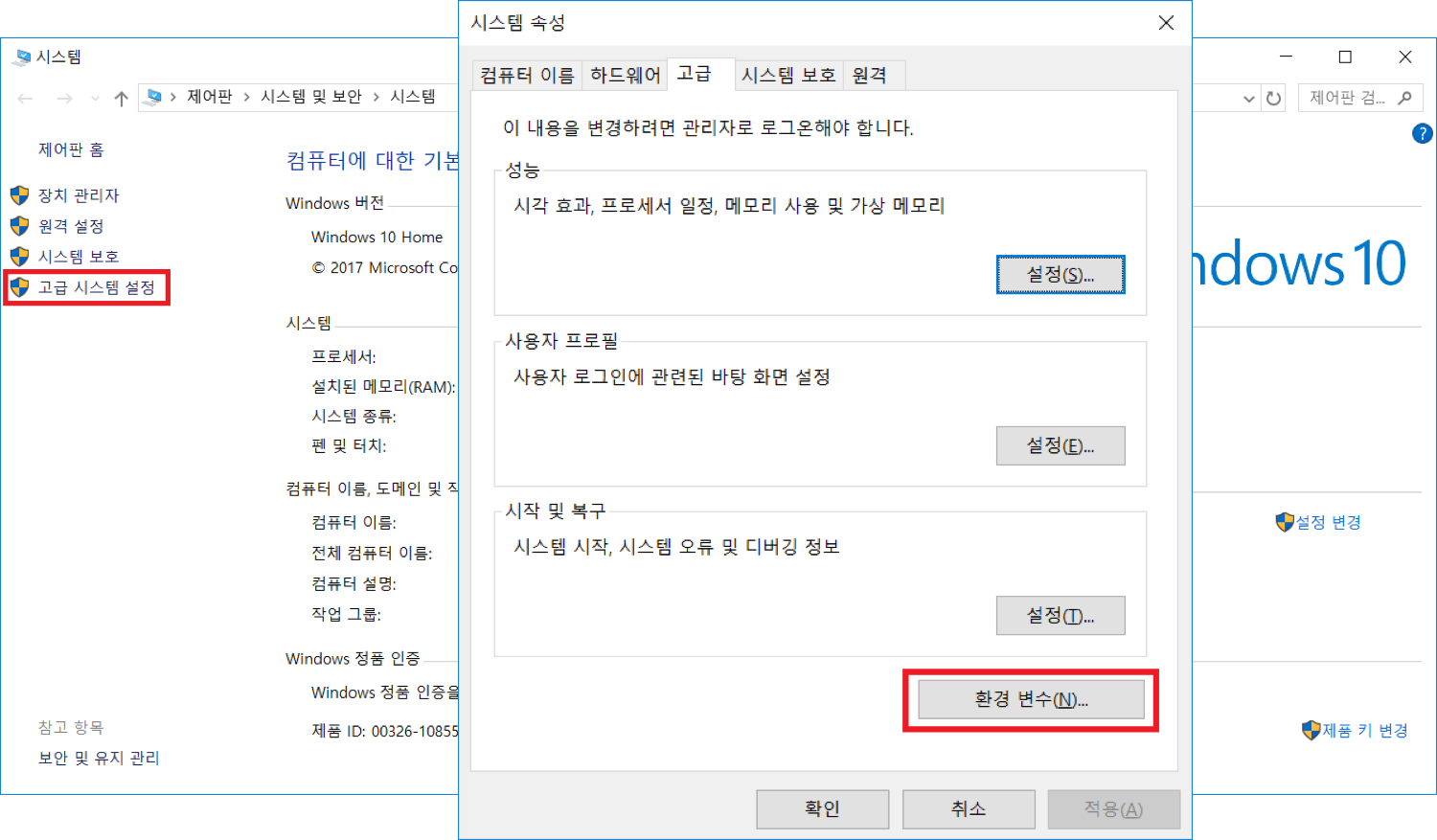Open 시스템 보호 link in the sidebar
The width and height of the screenshot is (1437, 840).
[79, 257]
